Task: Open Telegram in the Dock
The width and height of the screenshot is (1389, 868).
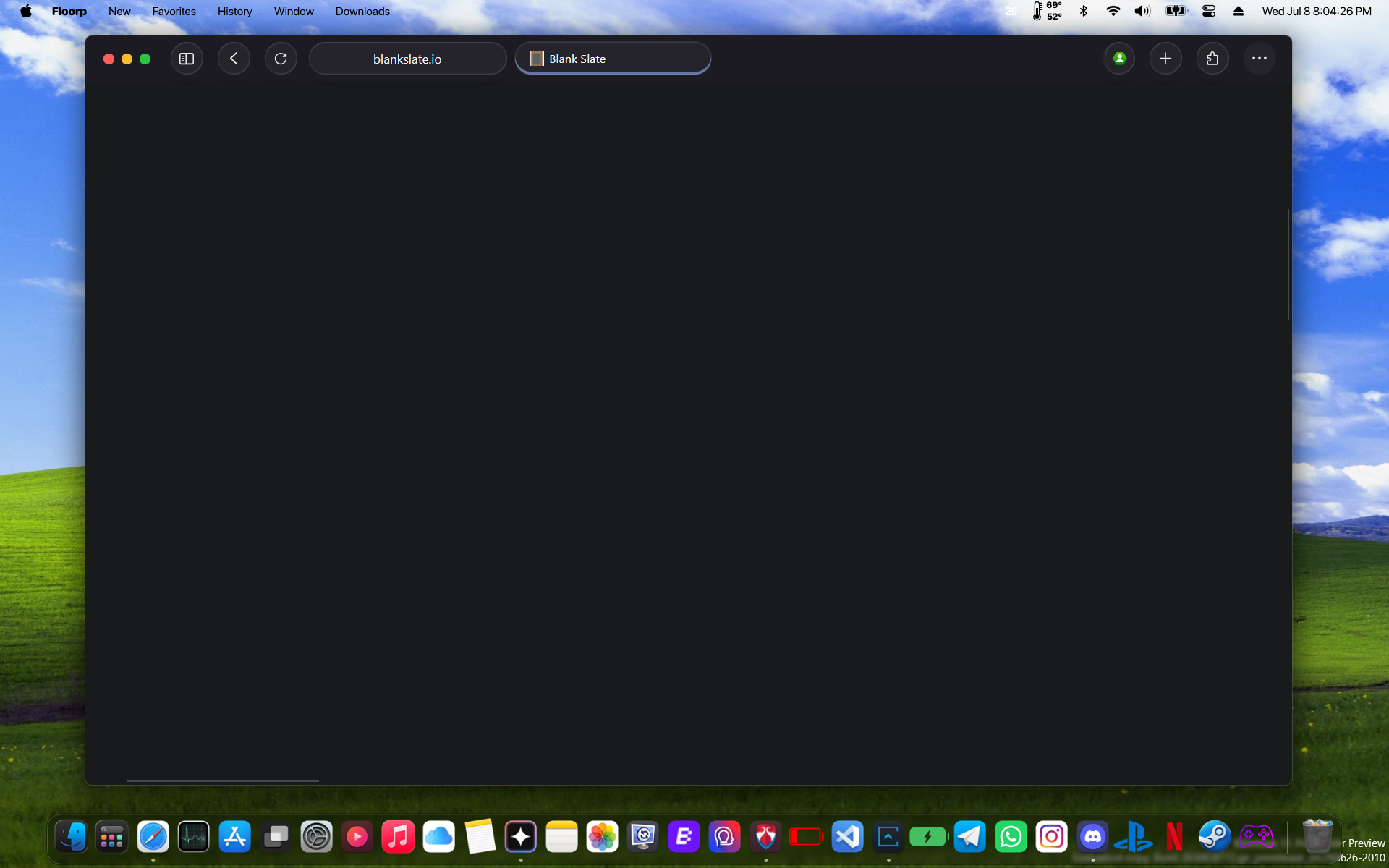Action: 969,837
